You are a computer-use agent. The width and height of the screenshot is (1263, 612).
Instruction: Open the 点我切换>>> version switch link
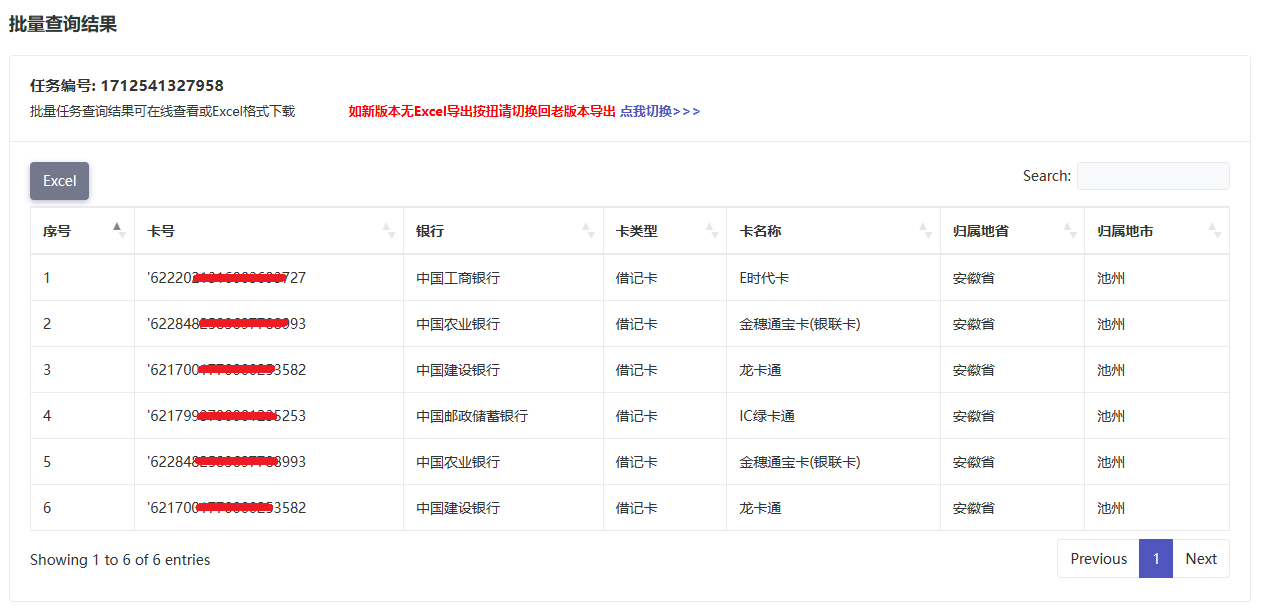coord(660,111)
